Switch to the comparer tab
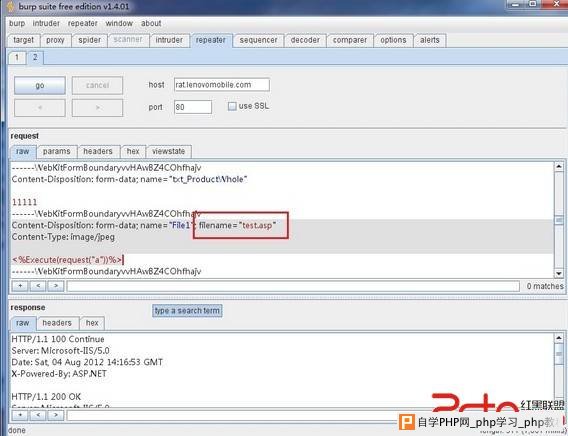Screen dimensions: 568x436 pyautogui.click(x=350, y=40)
